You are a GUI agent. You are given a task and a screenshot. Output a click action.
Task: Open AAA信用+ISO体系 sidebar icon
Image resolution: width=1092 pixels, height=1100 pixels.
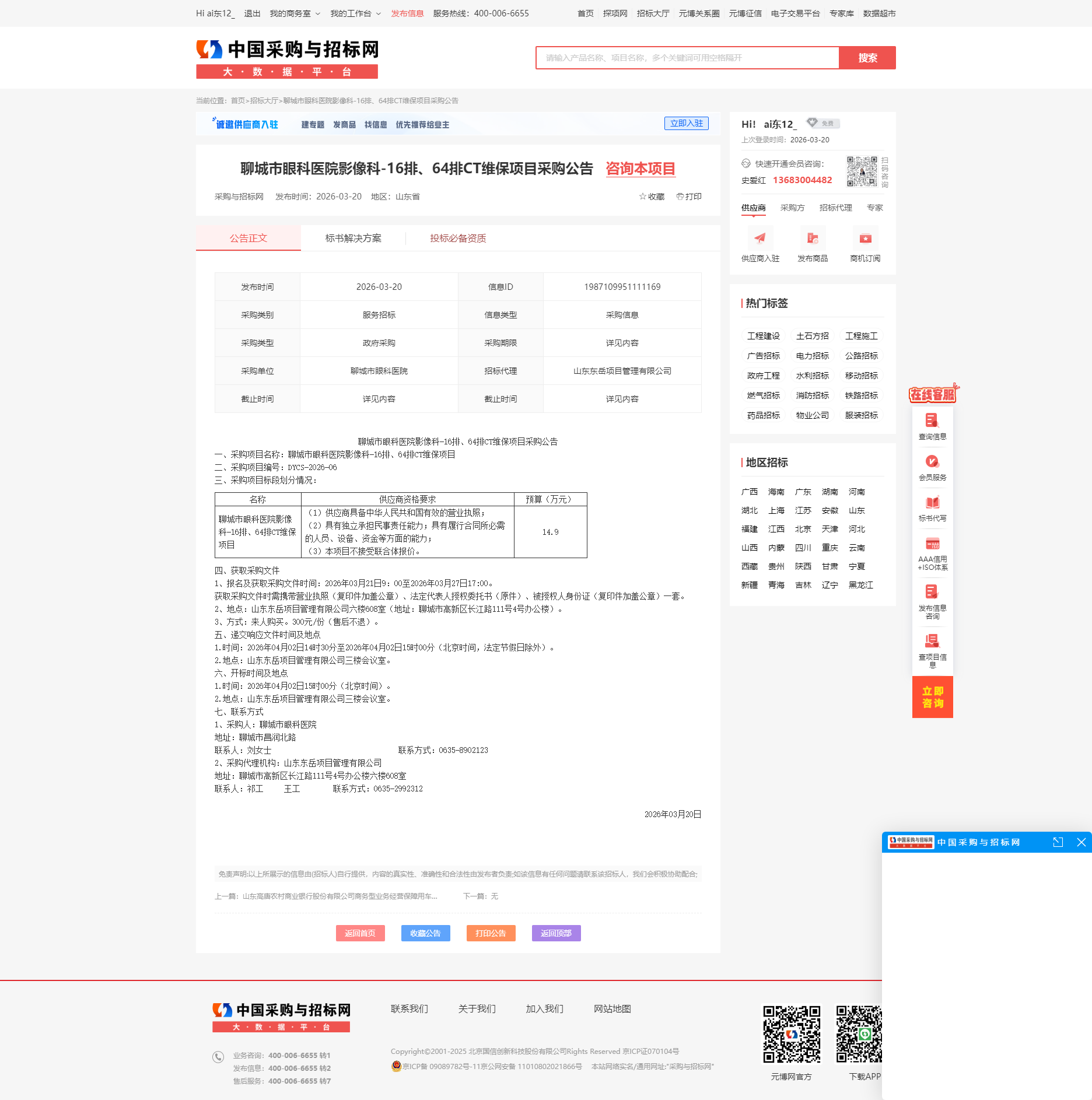[932, 544]
